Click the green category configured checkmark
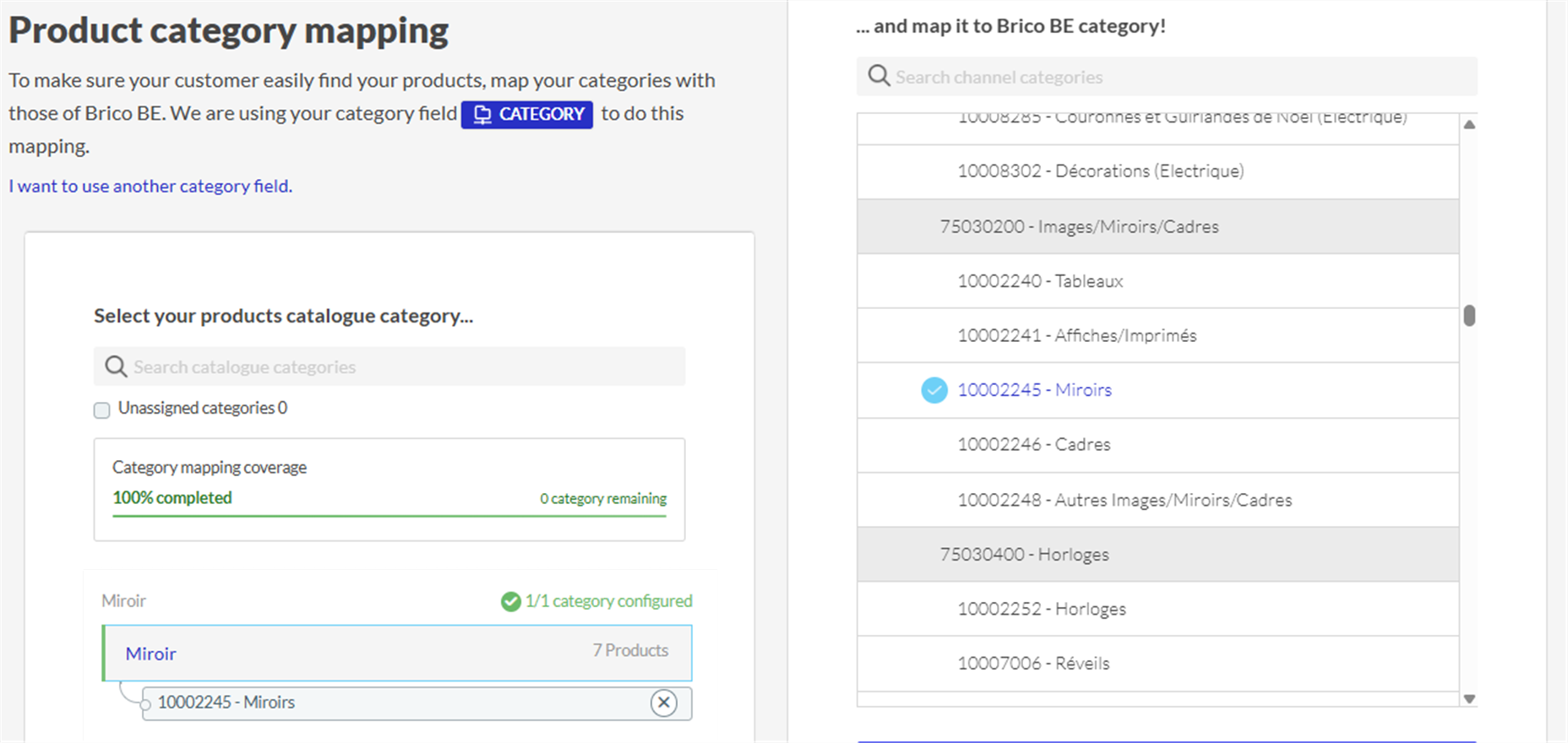The image size is (1568, 743). [x=510, y=601]
